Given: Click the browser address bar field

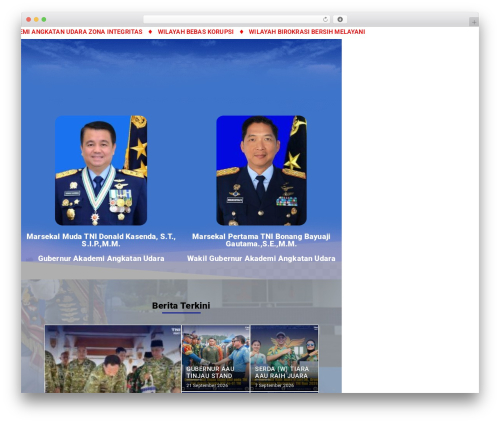Looking at the screenshot, I should 237,20.
